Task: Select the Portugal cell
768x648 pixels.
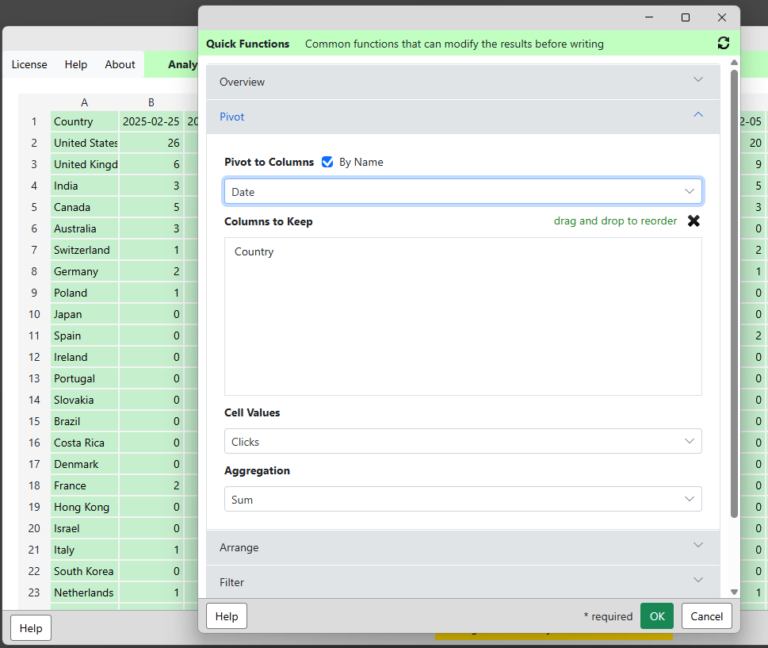Action: tap(84, 379)
